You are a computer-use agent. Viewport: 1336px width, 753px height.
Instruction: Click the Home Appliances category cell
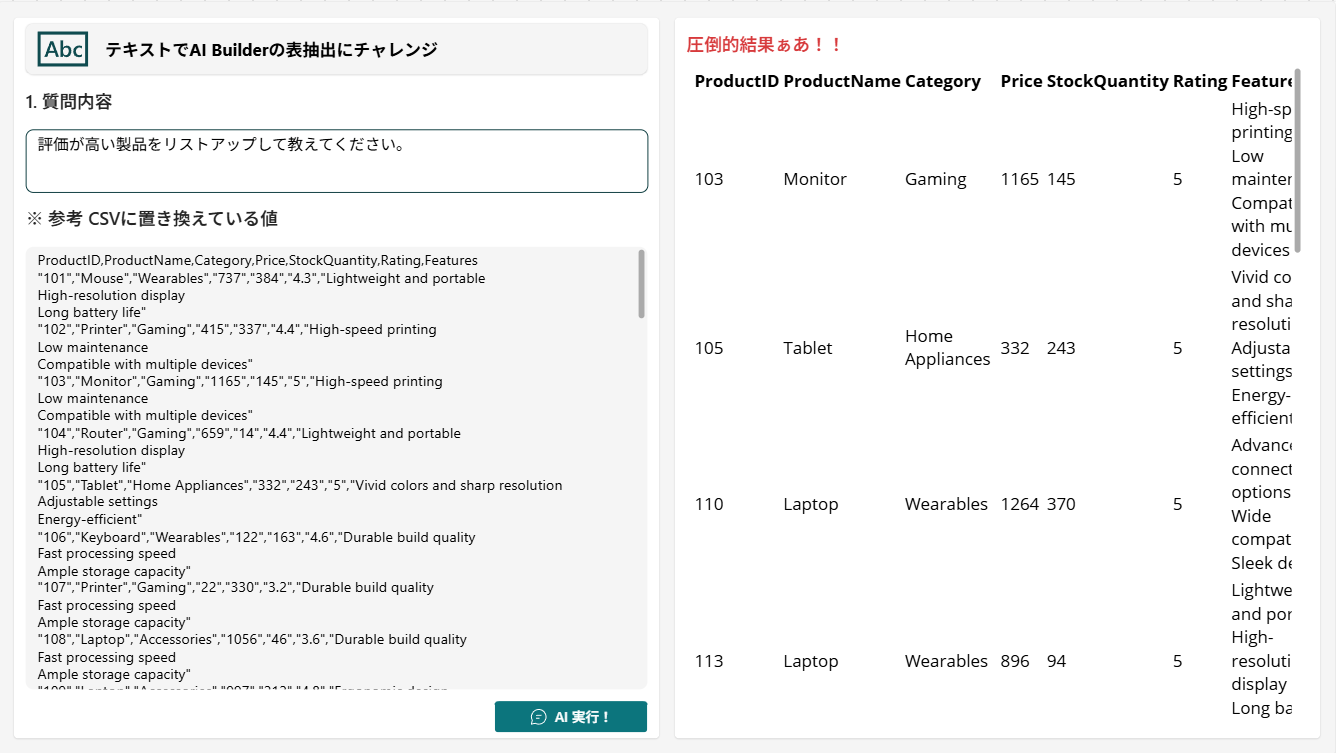(948, 348)
